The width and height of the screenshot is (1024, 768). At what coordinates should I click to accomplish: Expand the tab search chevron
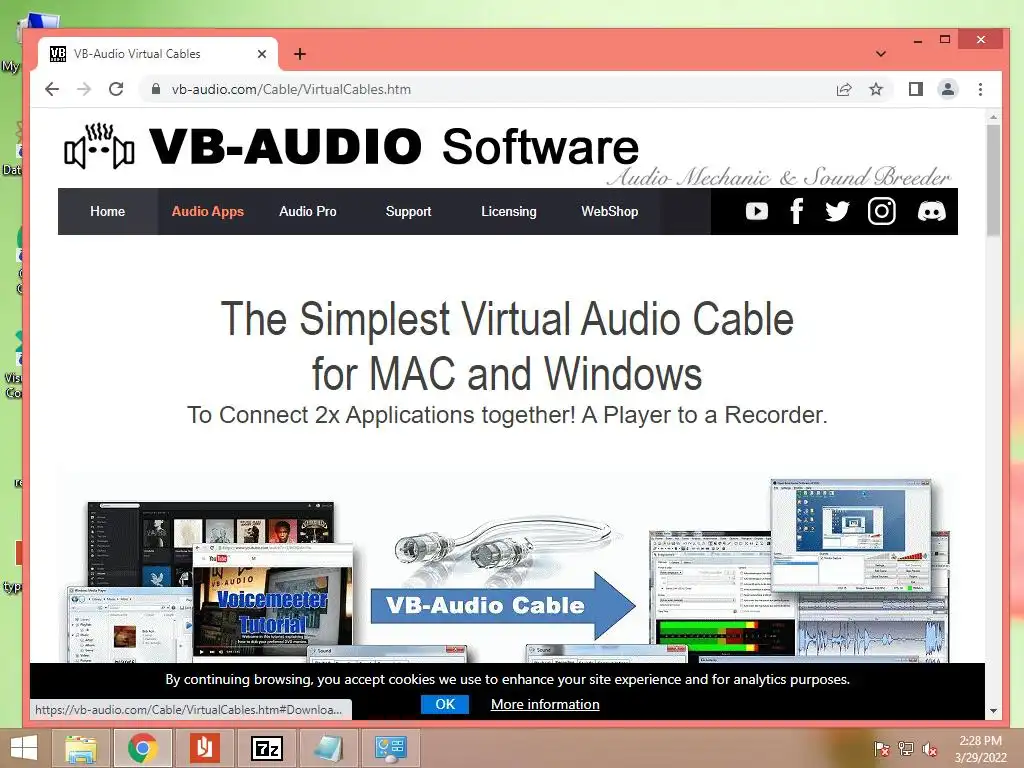(x=881, y=54)
